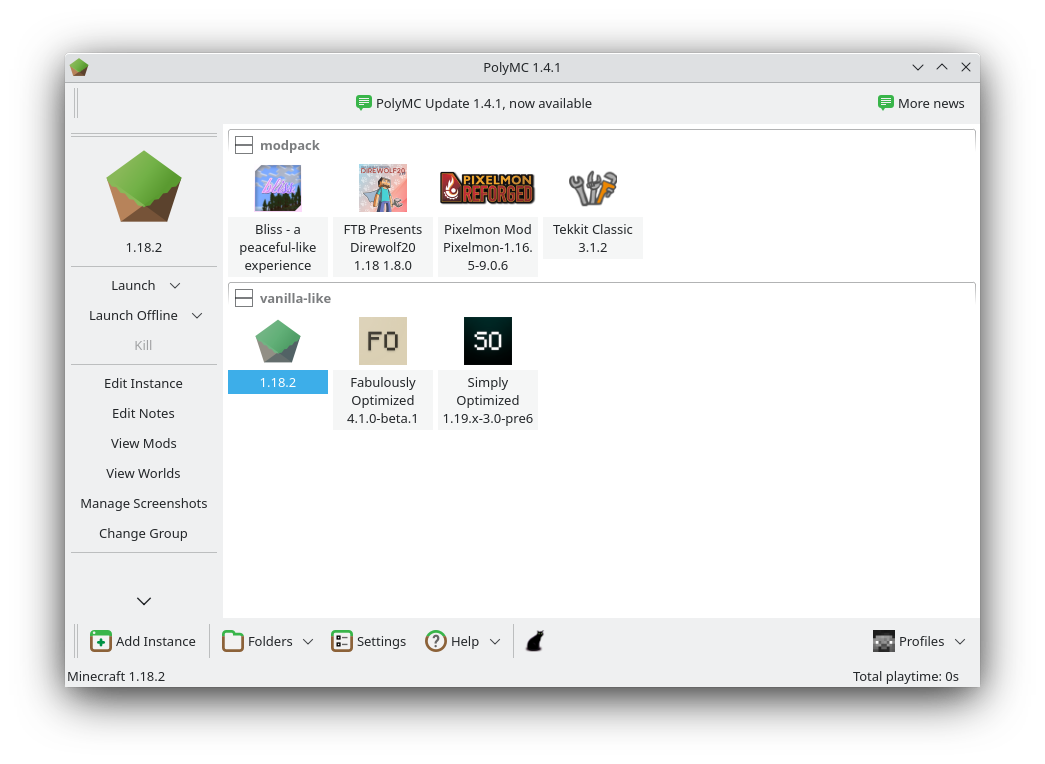Click the Bliss peaceful-like experience icon
This screenshot has height=764, width=1045.
coord(277,187)
